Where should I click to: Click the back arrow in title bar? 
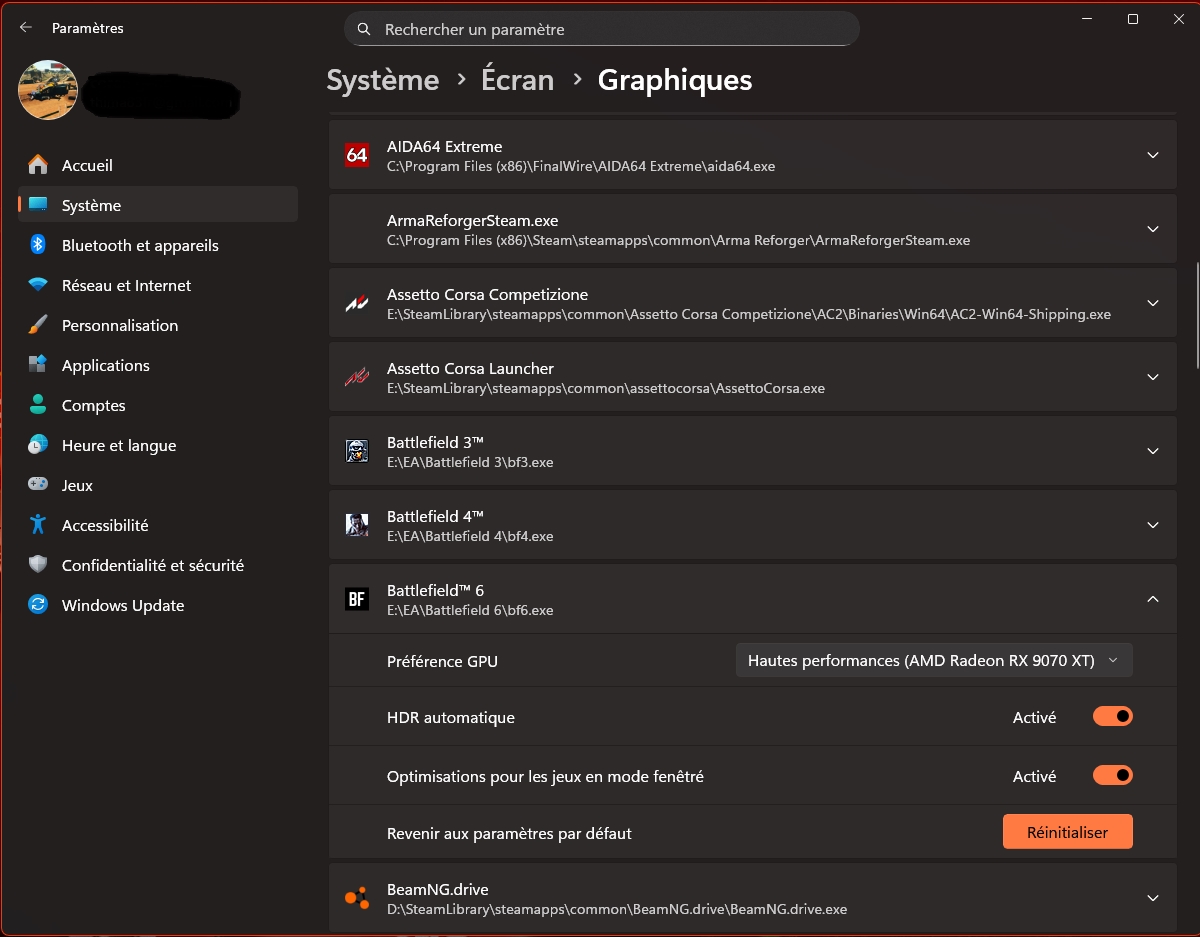pos(26,28)
